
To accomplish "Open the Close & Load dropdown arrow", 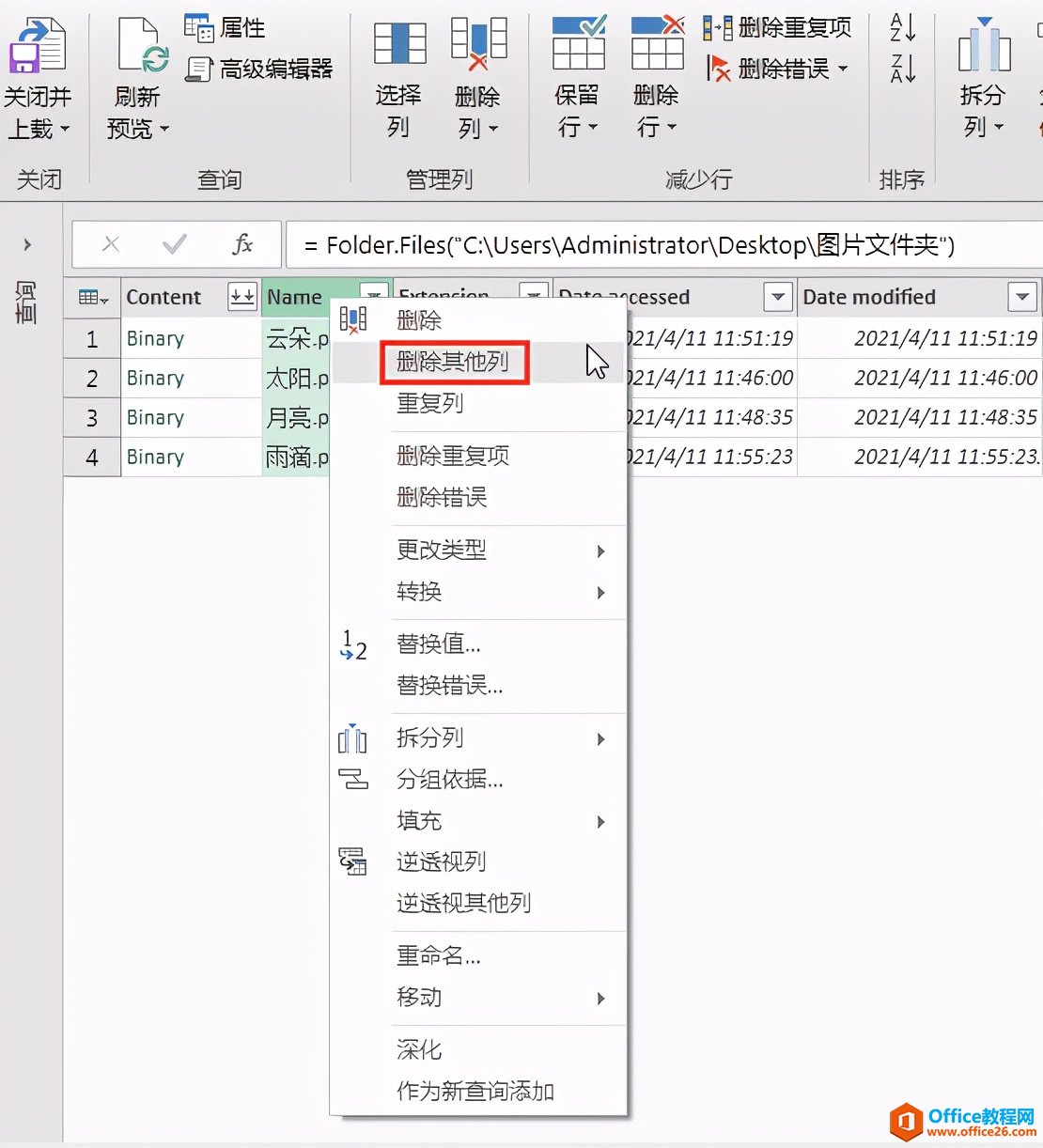I will pyautogui.click(x=65, y=129).
